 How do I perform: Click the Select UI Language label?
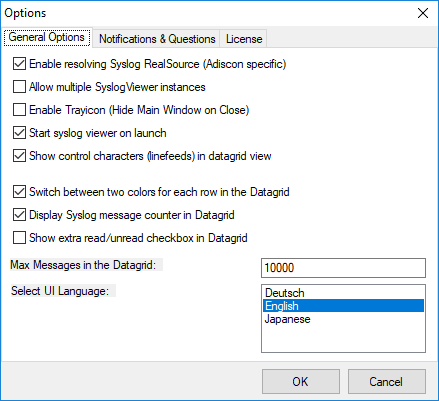click(x=60, y=291)
